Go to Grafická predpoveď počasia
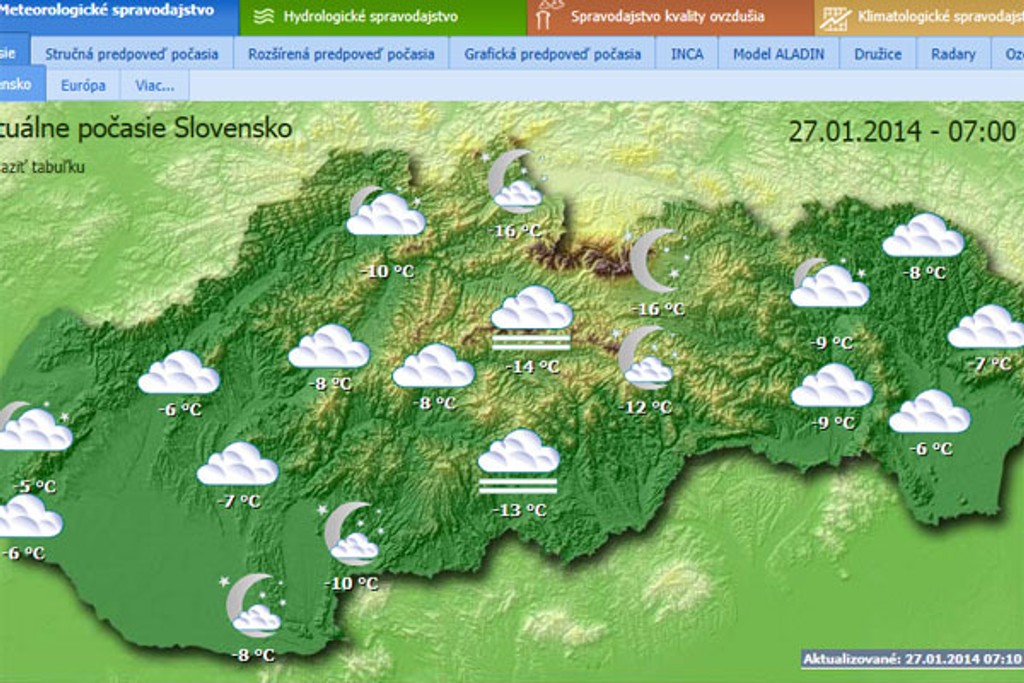Image resolution: width=1024 pixels, height=683 pixels. [x=552, y=54]
